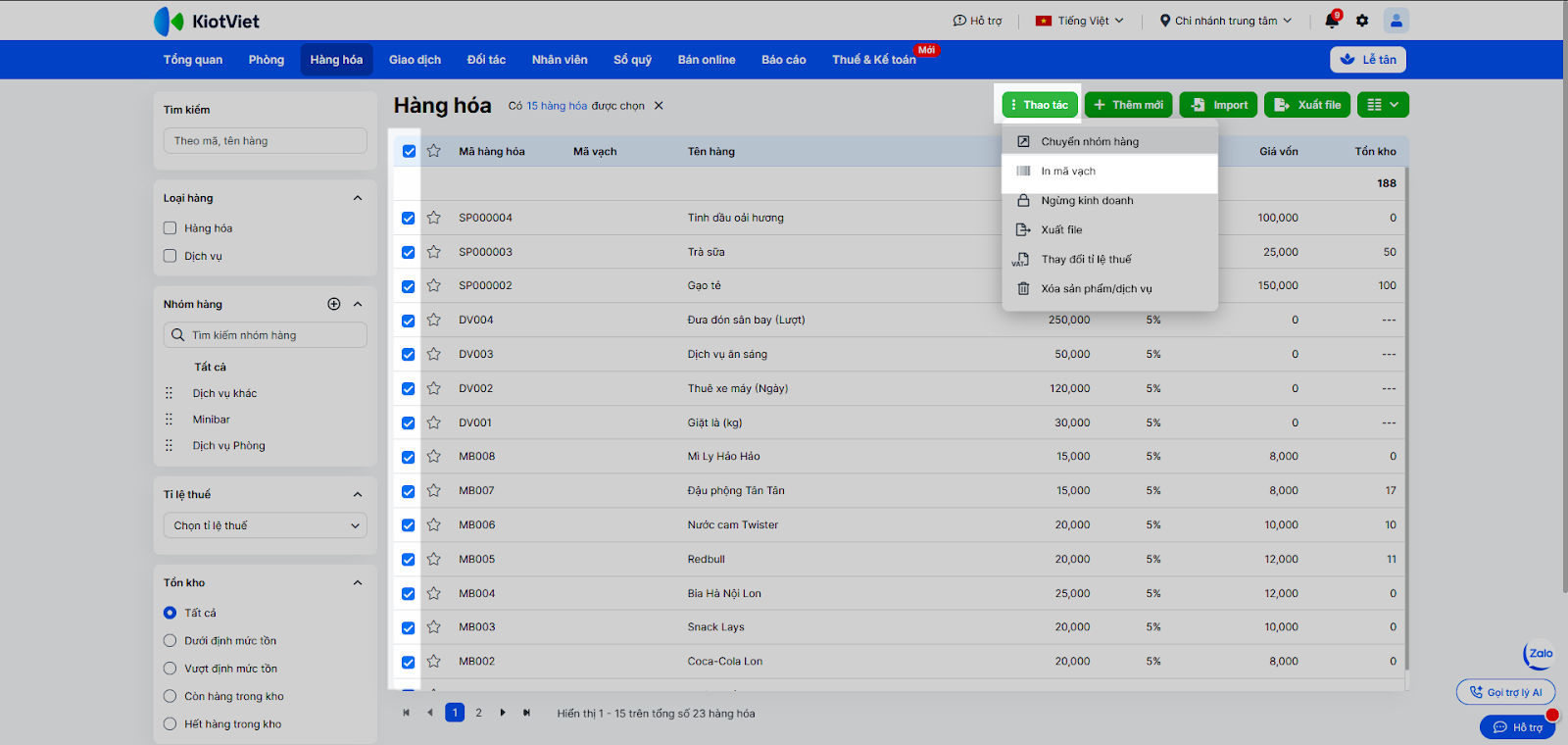Star the MB008 Mì Ly Hảo Hảo row
Image resolution: width=1568 pixels, height=745 pixels.
[x=434, y=457]
